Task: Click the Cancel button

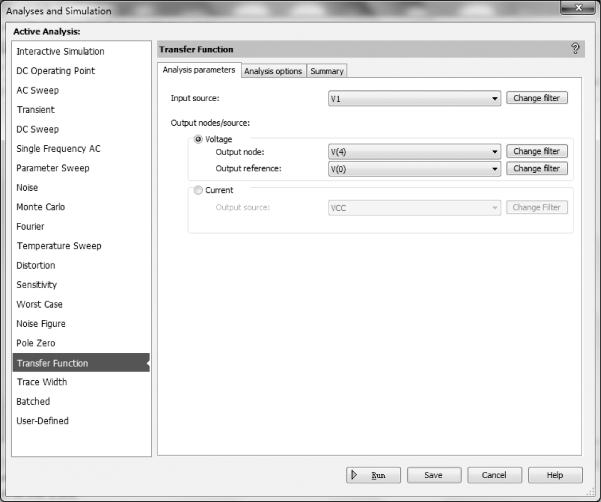Action: [494, 475]
